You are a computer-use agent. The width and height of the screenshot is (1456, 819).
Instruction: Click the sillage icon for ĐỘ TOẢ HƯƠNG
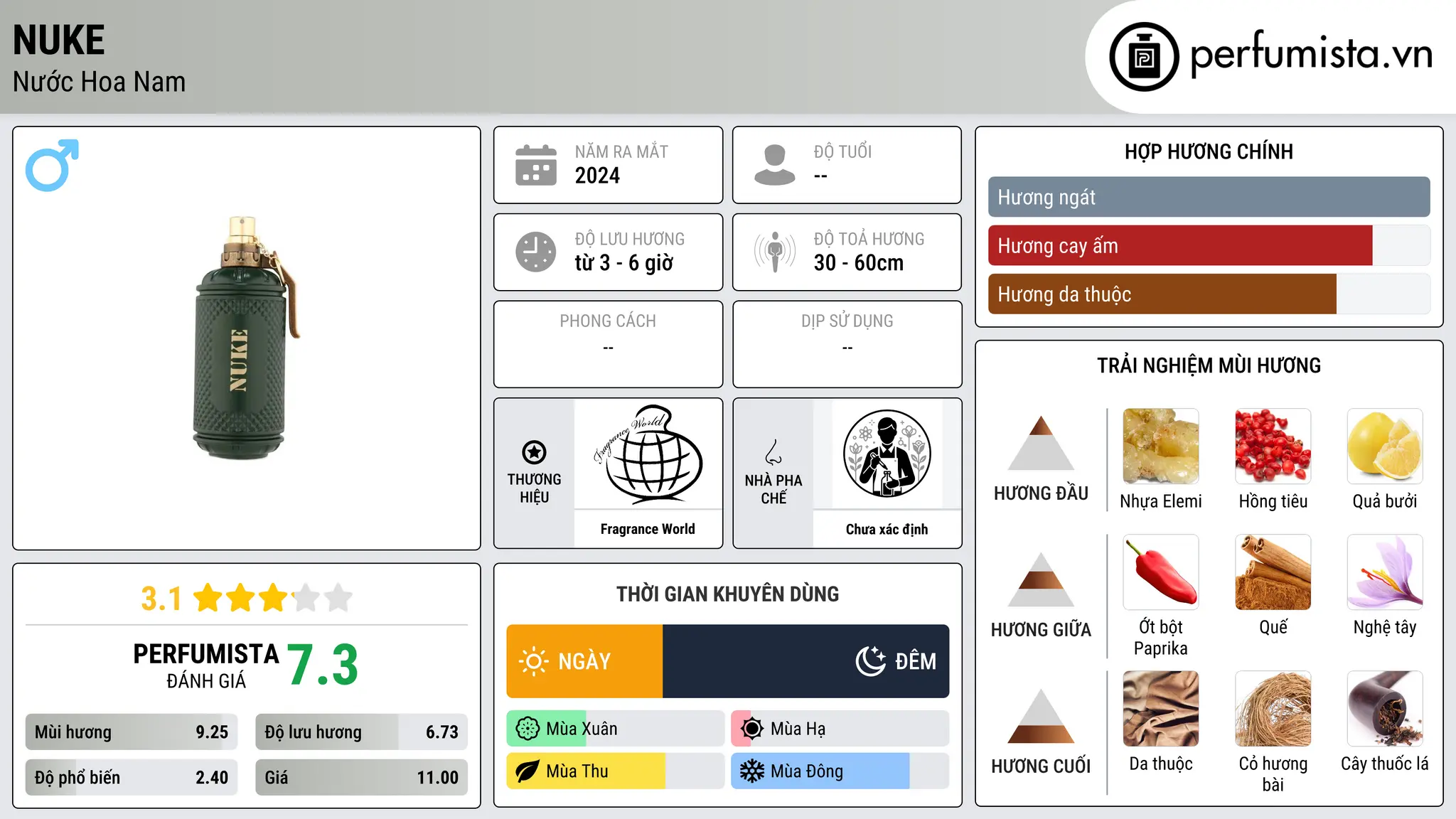point(775,252)
